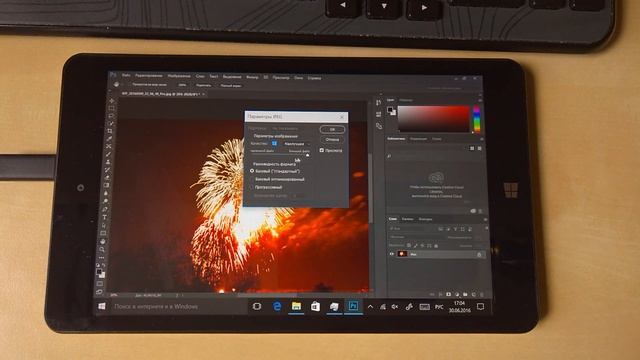Click the create new group folder icon

click(465, 294)
